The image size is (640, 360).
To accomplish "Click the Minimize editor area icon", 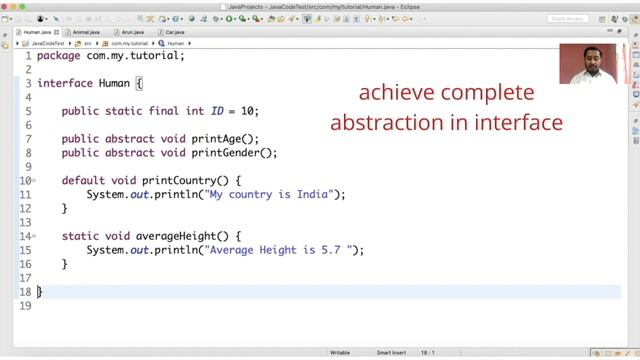I will (x=610, y=31).
